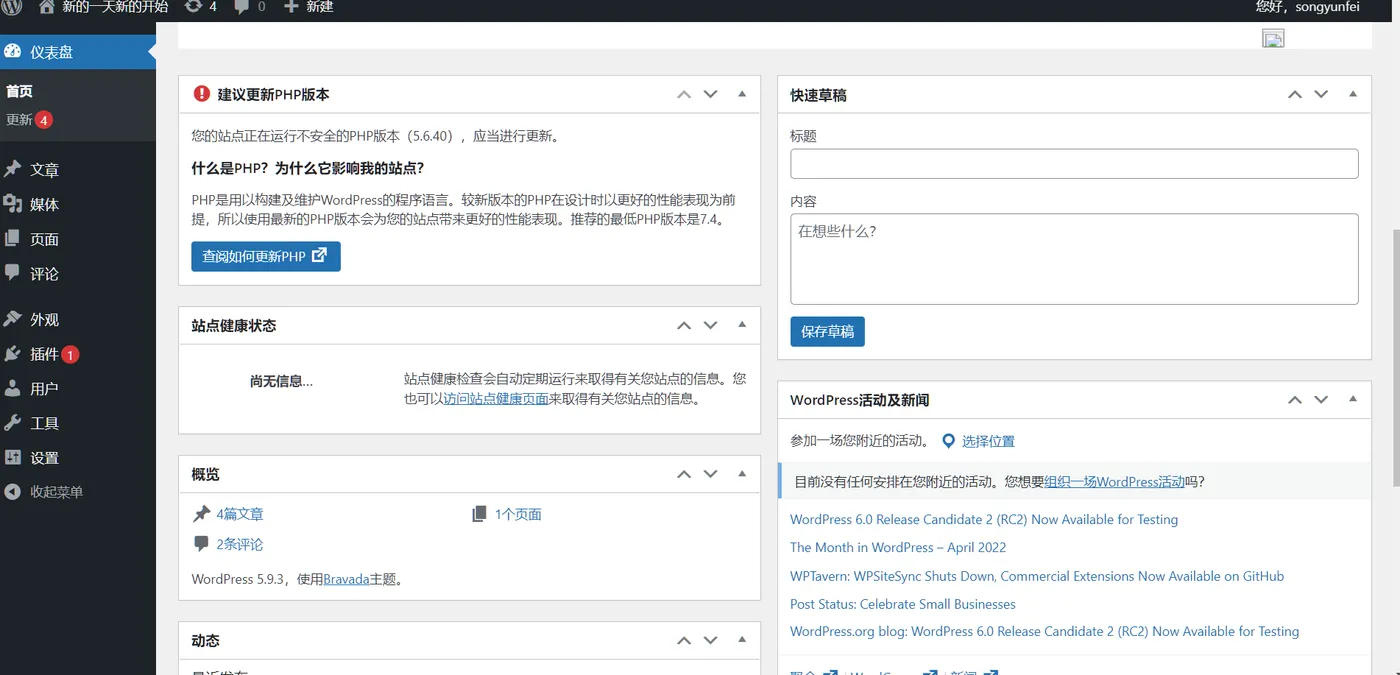The width and height of the screenshot is (1400, 675).
Task: Click the broken avatar image icon
Action: click(x=1273, y=39)
